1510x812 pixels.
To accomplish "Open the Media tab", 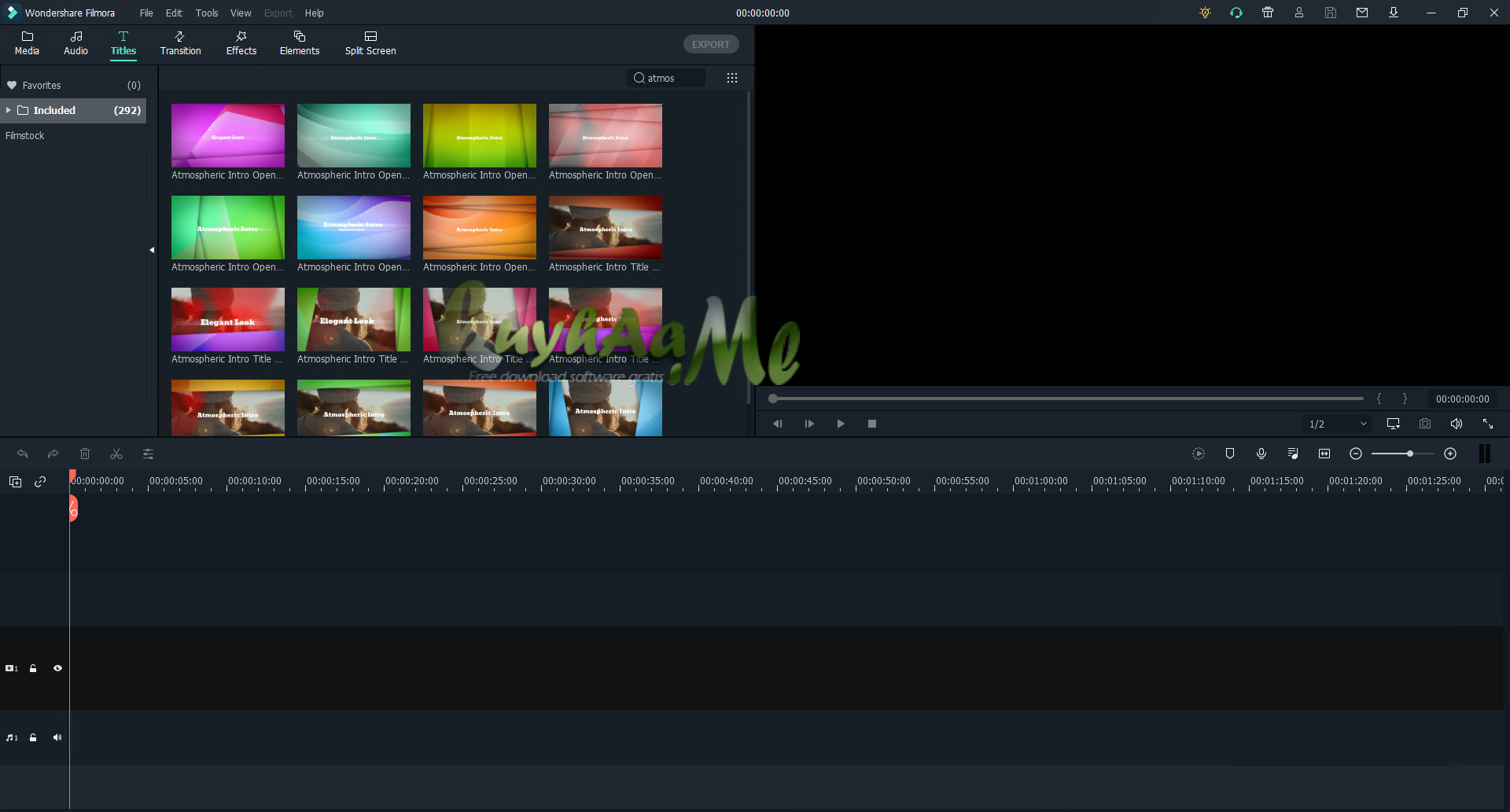I will click(x=27, y=43).
